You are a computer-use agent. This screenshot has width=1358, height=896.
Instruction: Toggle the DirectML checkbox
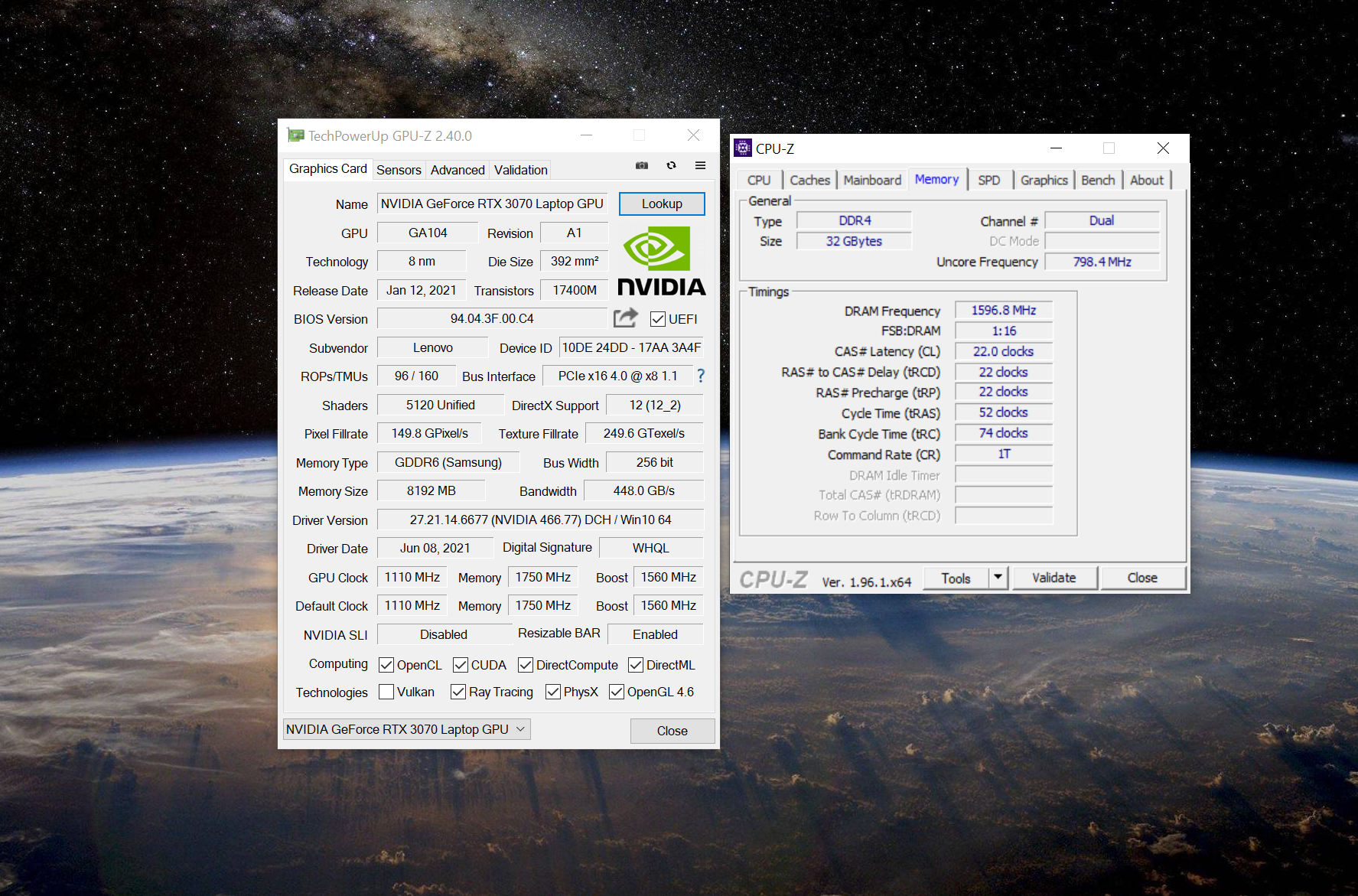point(636,665)
